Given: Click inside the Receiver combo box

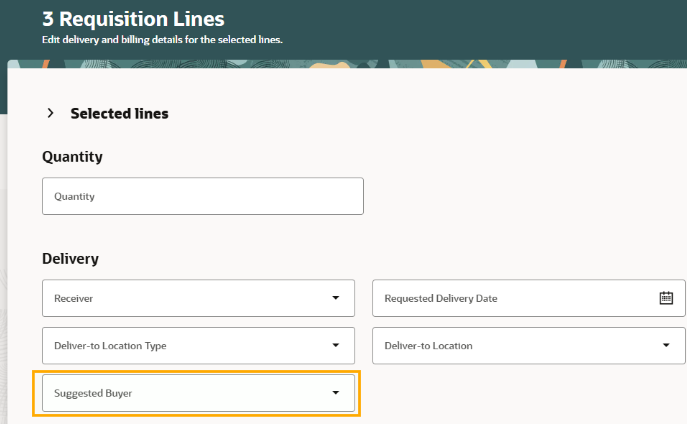Looking at the screenshot, I should 180,298.
